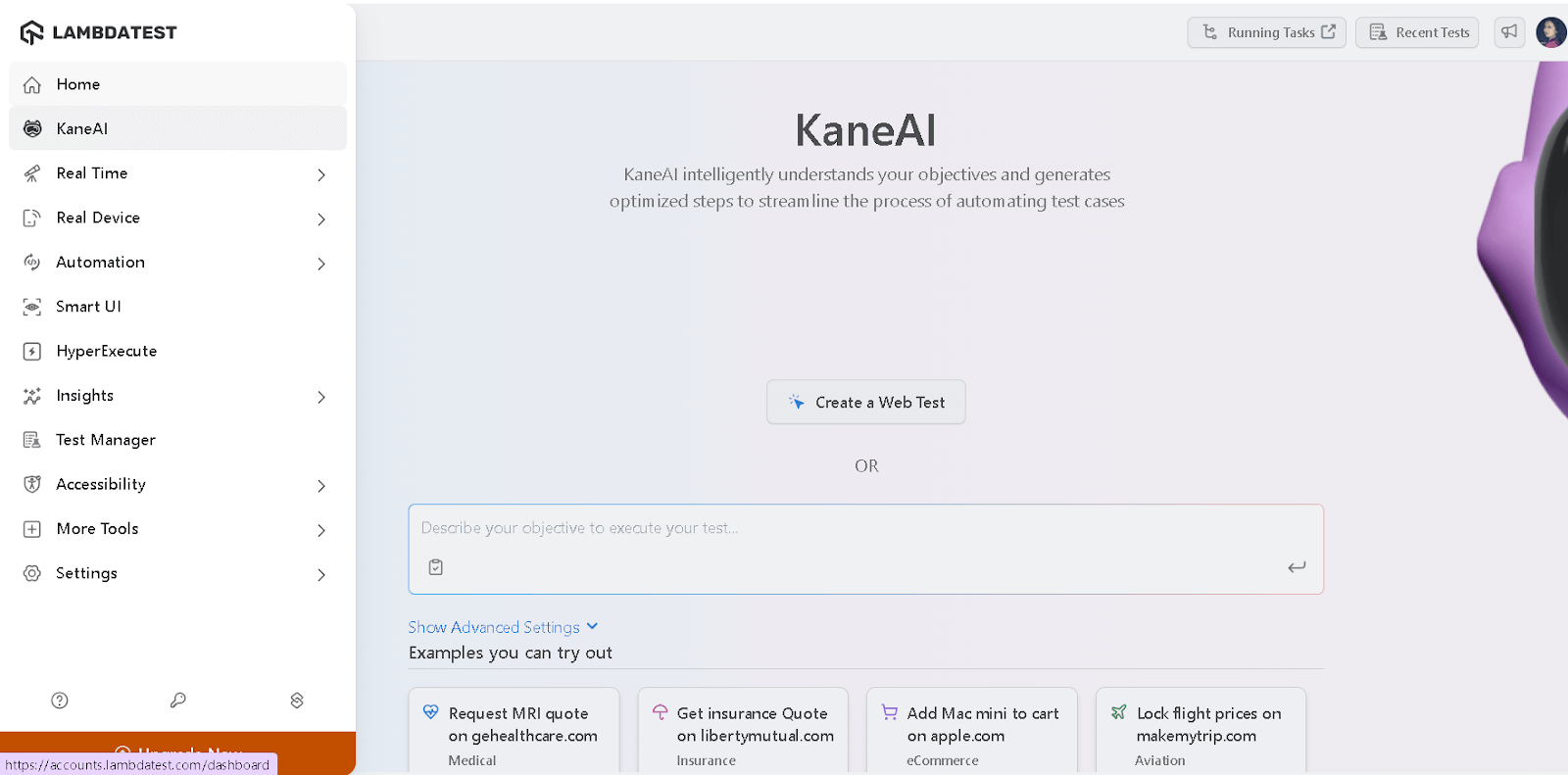Image resolution: width=1568 pixels, height=775 pixels.
Task: Expand the Automation chevron
Action: pyautogui.click(x=321, y=264)
